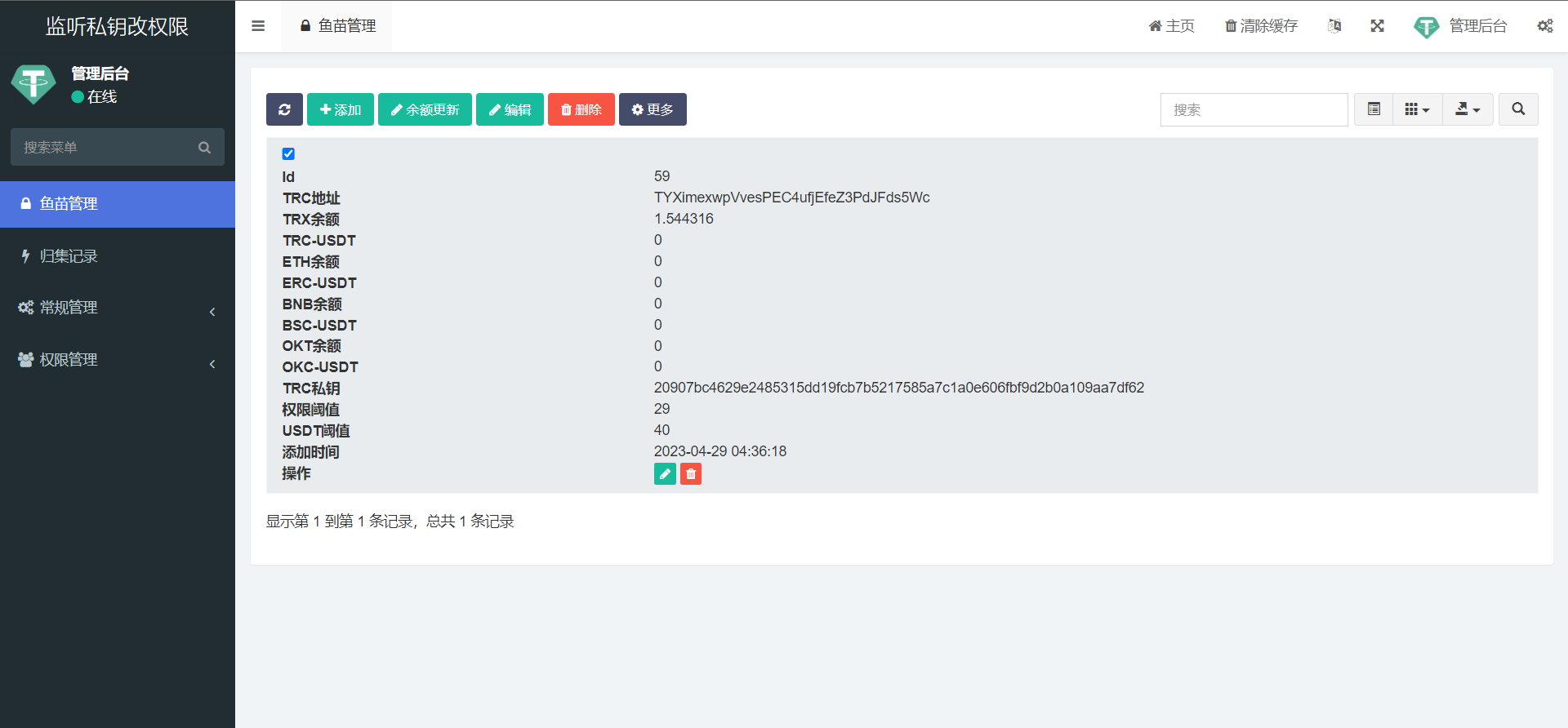Select the 鱼苗管理 tab in the top bar
This screenshot has width=1568, height=728.
[337, 26]
